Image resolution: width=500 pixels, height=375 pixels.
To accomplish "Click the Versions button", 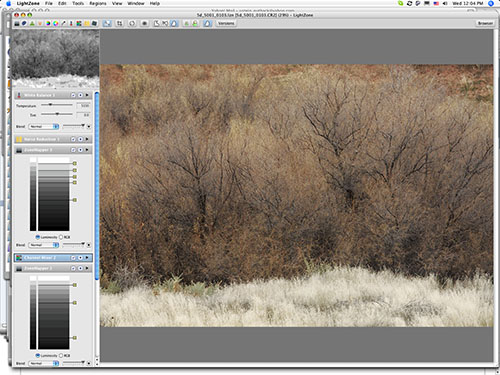I will click(x=226, y=23).
